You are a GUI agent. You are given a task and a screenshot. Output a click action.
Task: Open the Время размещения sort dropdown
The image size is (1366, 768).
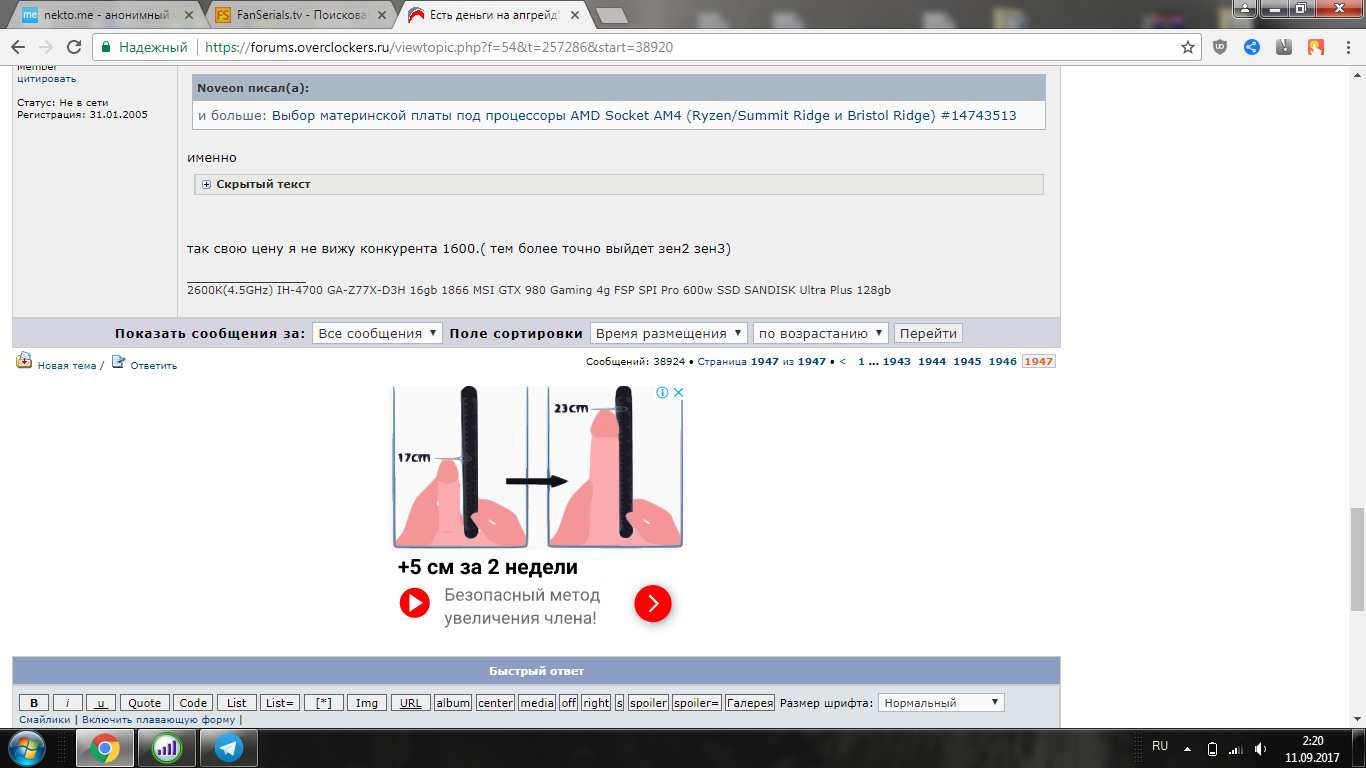pos(669,333)
